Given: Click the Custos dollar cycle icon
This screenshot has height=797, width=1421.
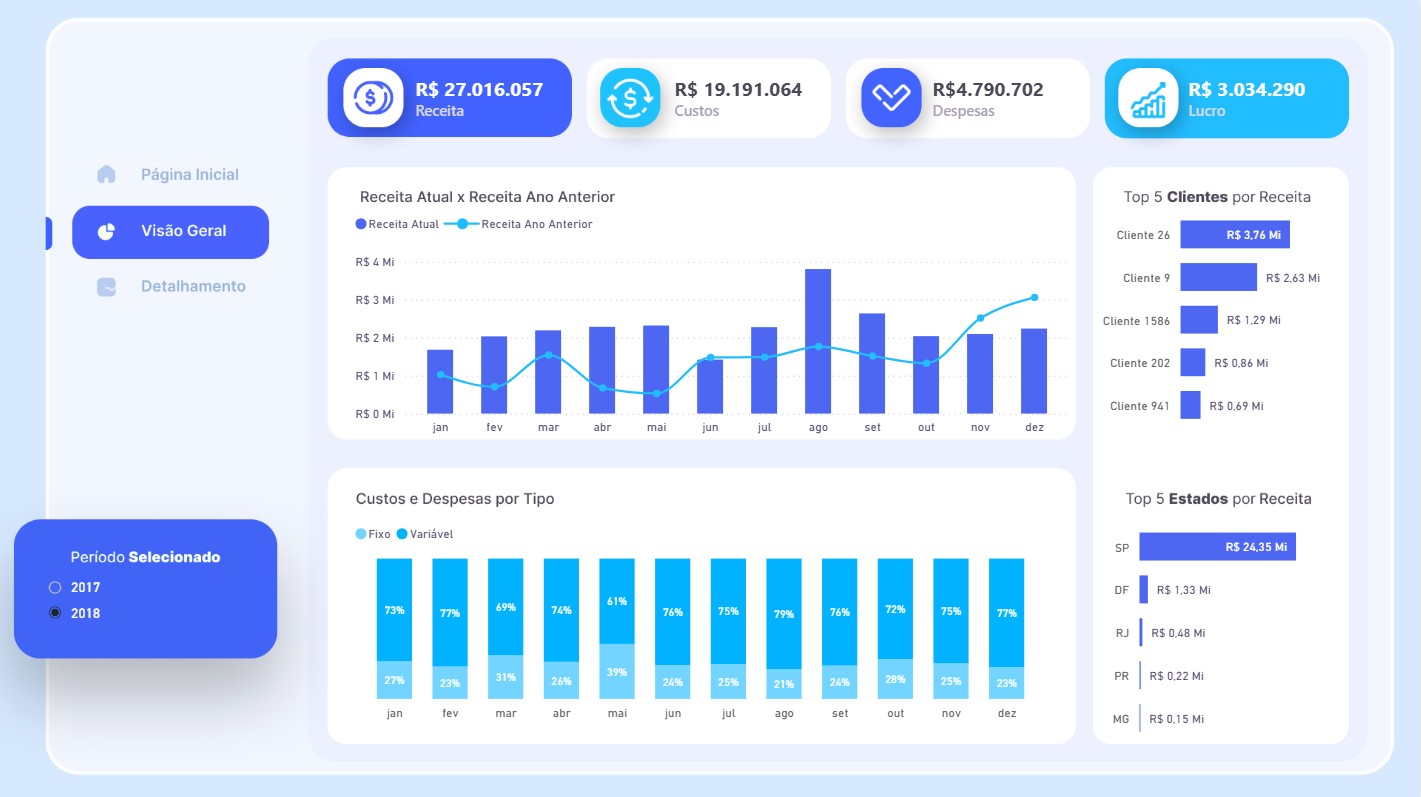Looking at the screenshot, I should pyautogui.click(x=630, y=98).
